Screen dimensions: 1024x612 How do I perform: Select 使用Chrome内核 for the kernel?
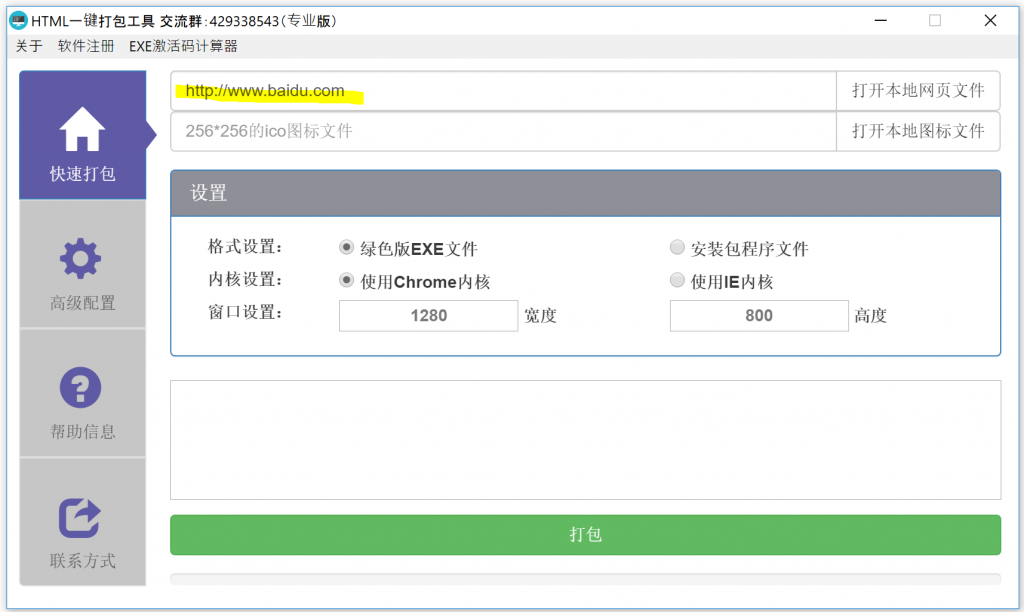click(346, 280)
